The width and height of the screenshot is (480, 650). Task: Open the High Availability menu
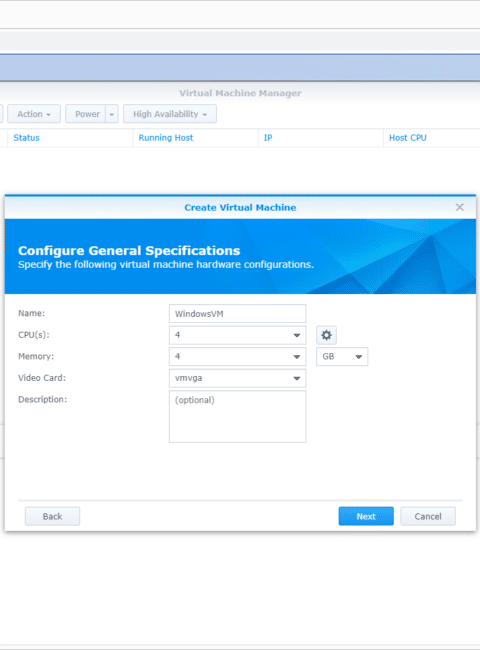tap(170, 114)
